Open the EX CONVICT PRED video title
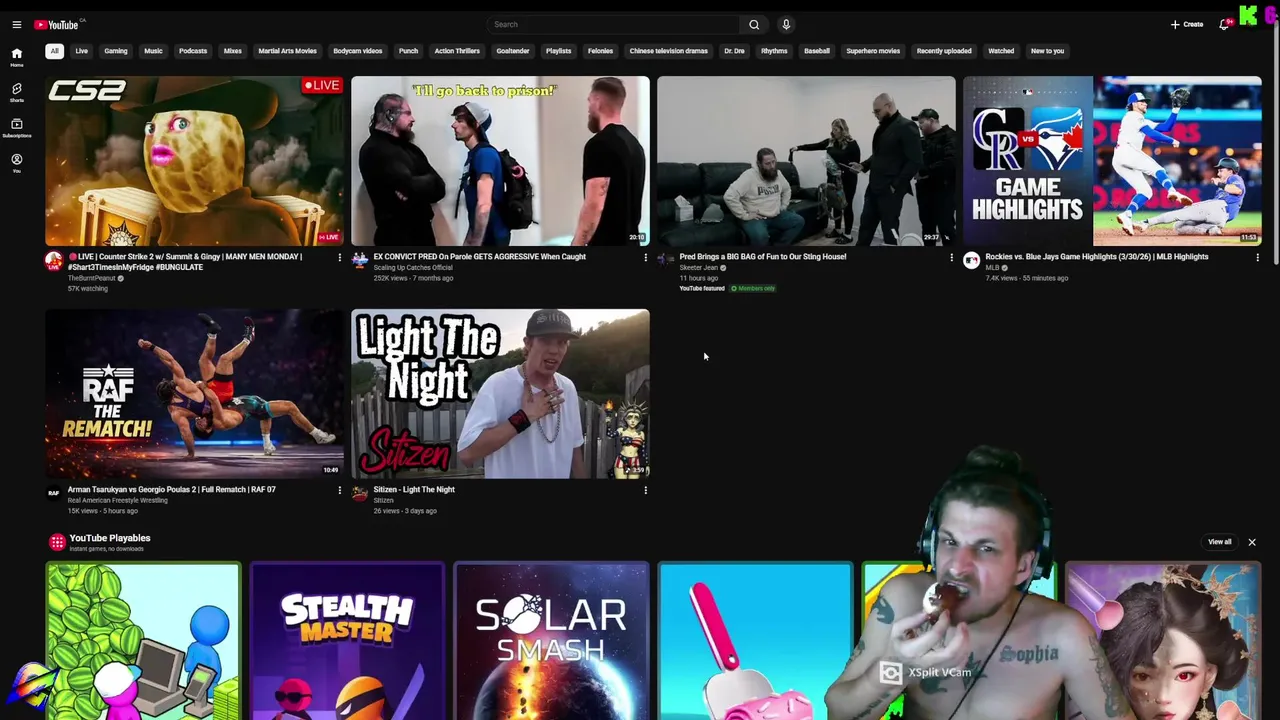This screenshot has width=1280, height=720. [480, 257]
